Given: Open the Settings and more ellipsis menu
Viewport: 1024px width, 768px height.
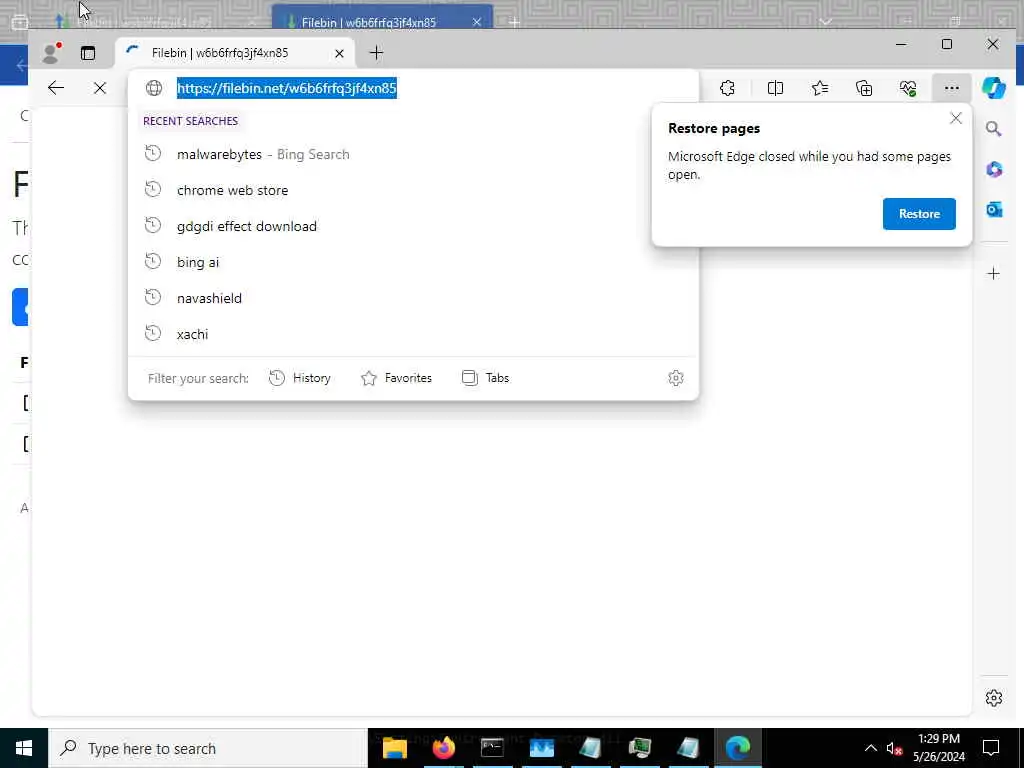Looking at the screenshot, I should coord(952,88).
